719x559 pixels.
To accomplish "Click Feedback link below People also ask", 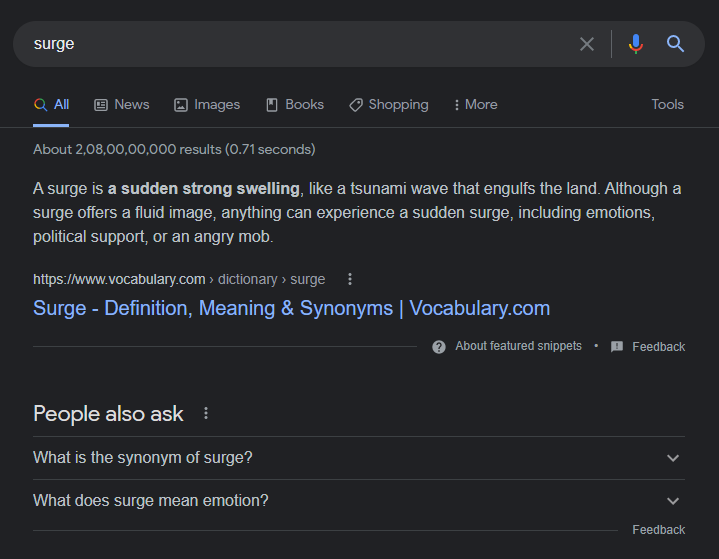I will [x=658, y=530].
